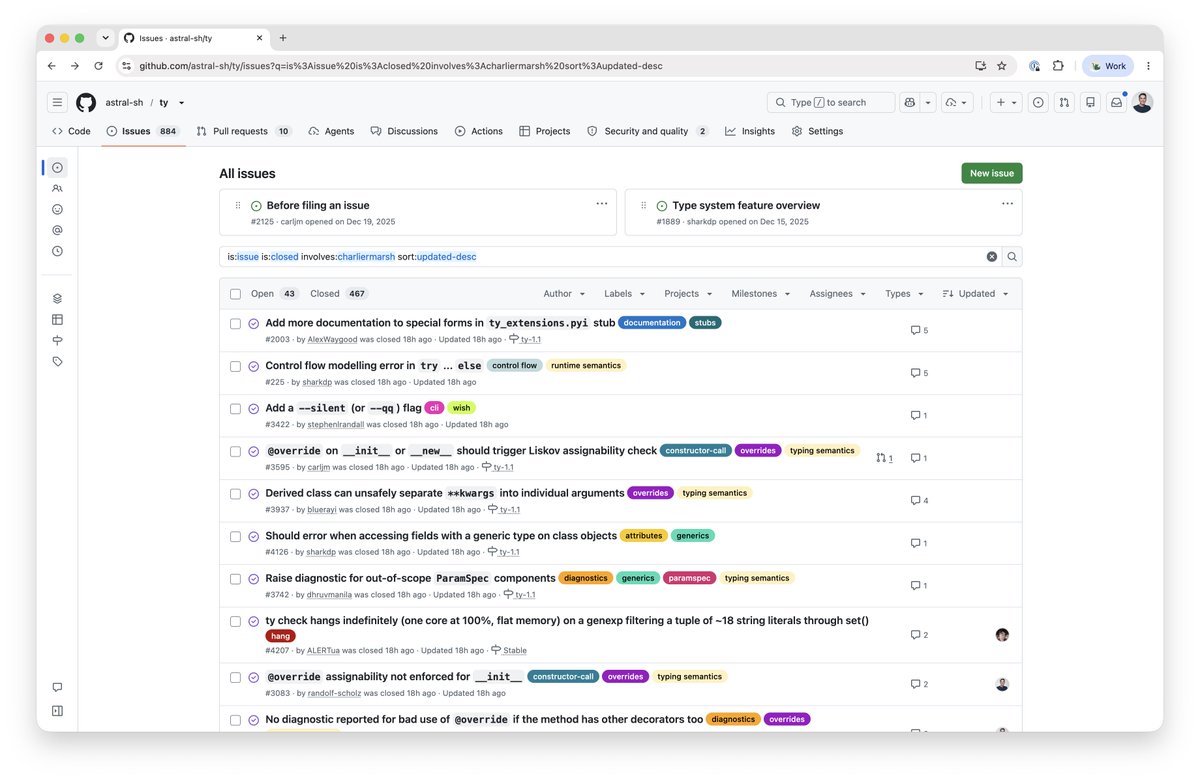Select the Control flow modelling error issue checkbox
1200x780 pixels.
tap(235, 366)
